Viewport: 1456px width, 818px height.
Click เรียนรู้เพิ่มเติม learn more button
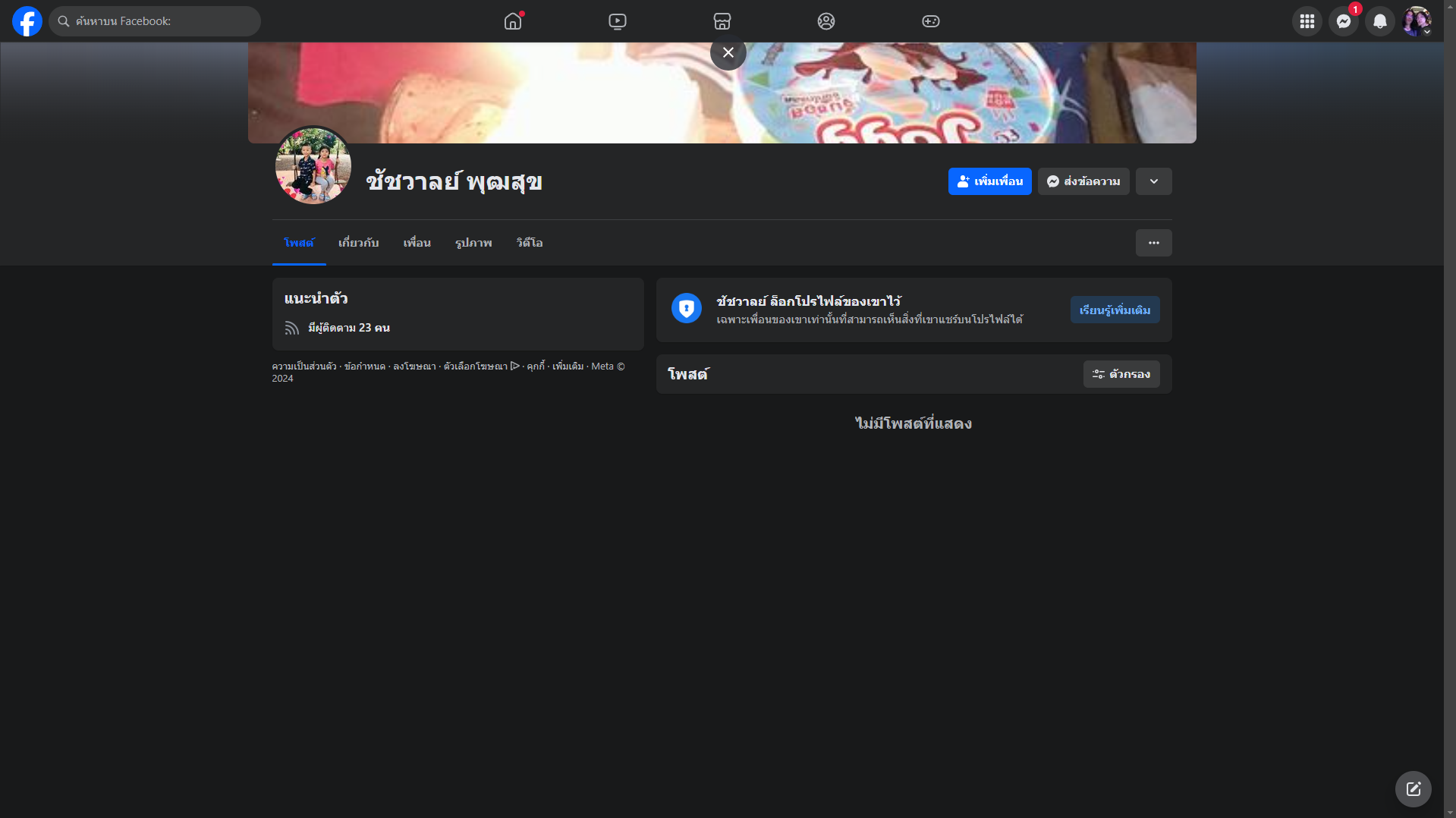[x=1115, y=310]
